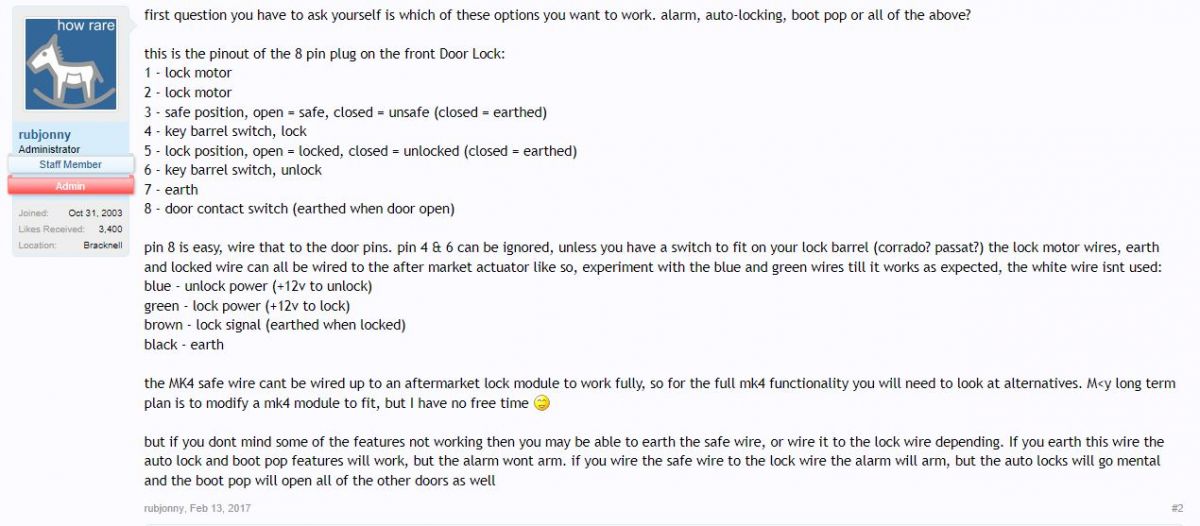Click the Administrator user title
The image size is (1200, 526).
tap(49, 150)
